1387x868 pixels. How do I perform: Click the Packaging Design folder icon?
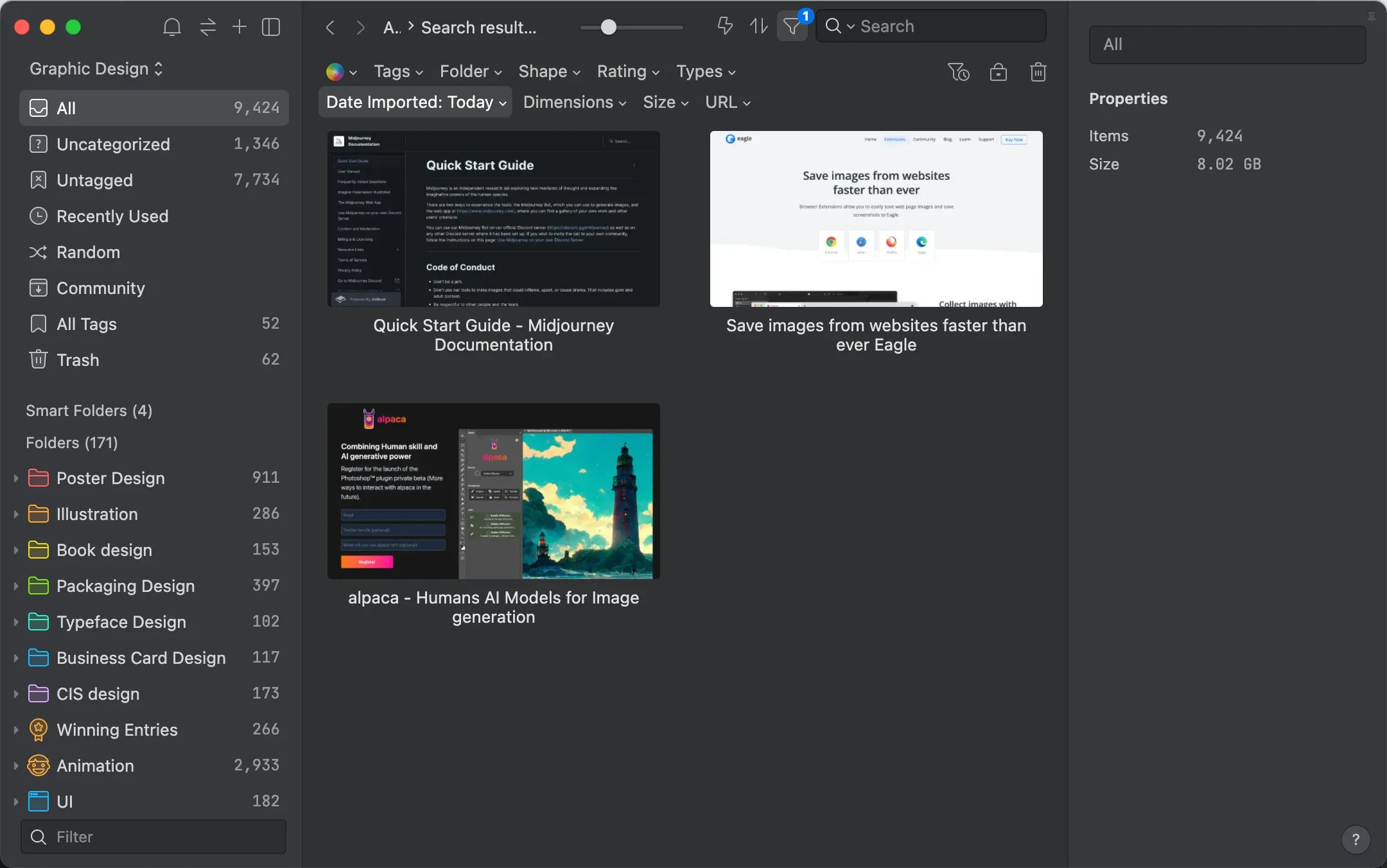39,586
